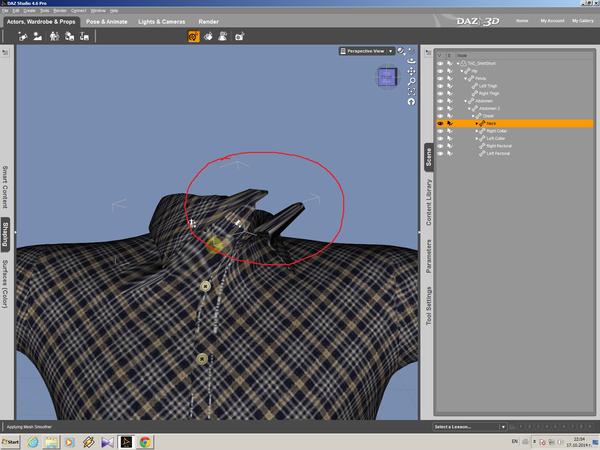Toggle visibility eye of Left Collar row
Image resolution: width=600 pixels, height=450 pixels.
point(440,139)
